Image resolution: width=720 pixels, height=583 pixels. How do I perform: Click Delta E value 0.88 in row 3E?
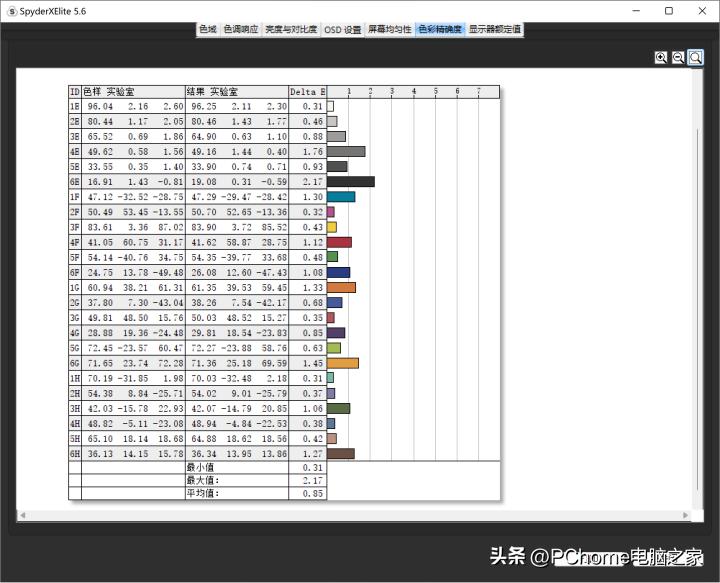[x=313, y=137]
